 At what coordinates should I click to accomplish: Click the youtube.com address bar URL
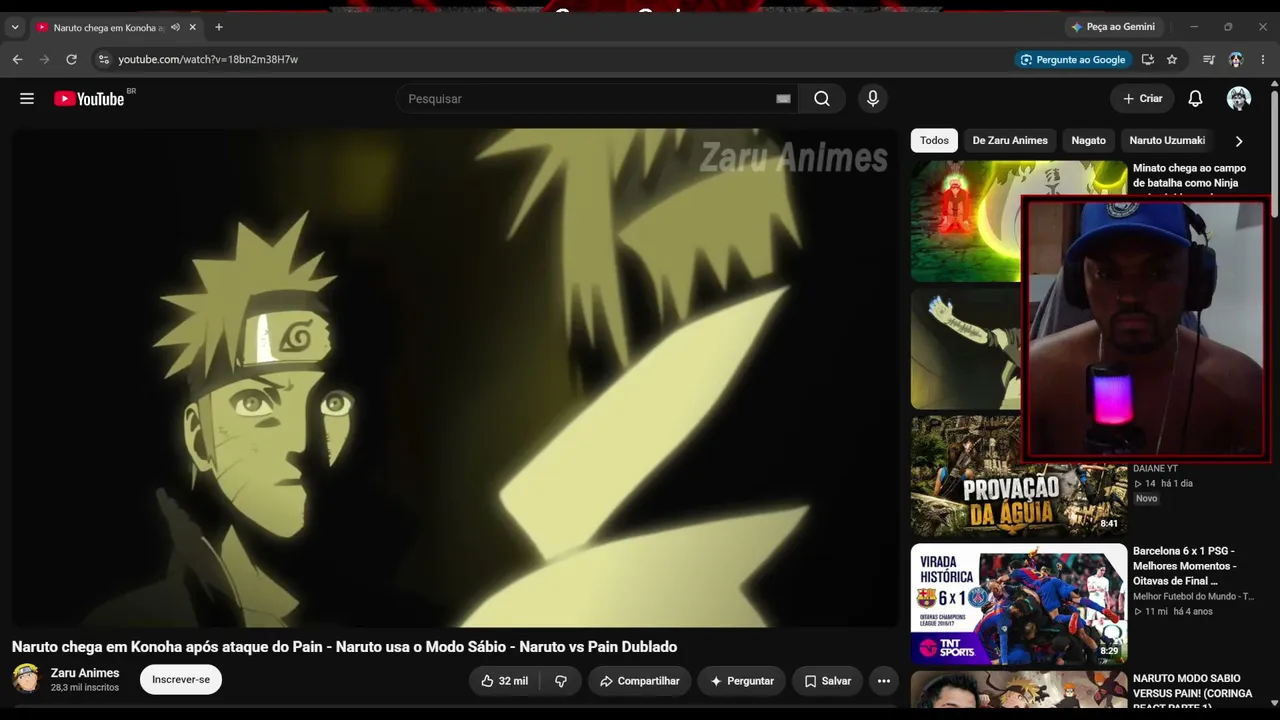pos(208,60)
